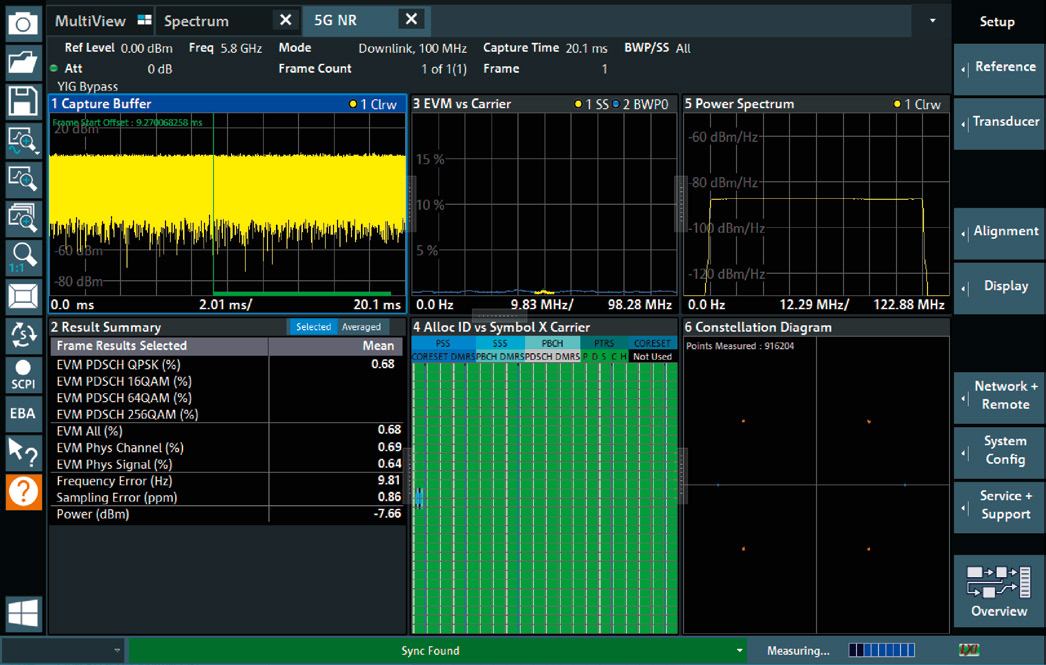Open the MultiView tab

91,21
